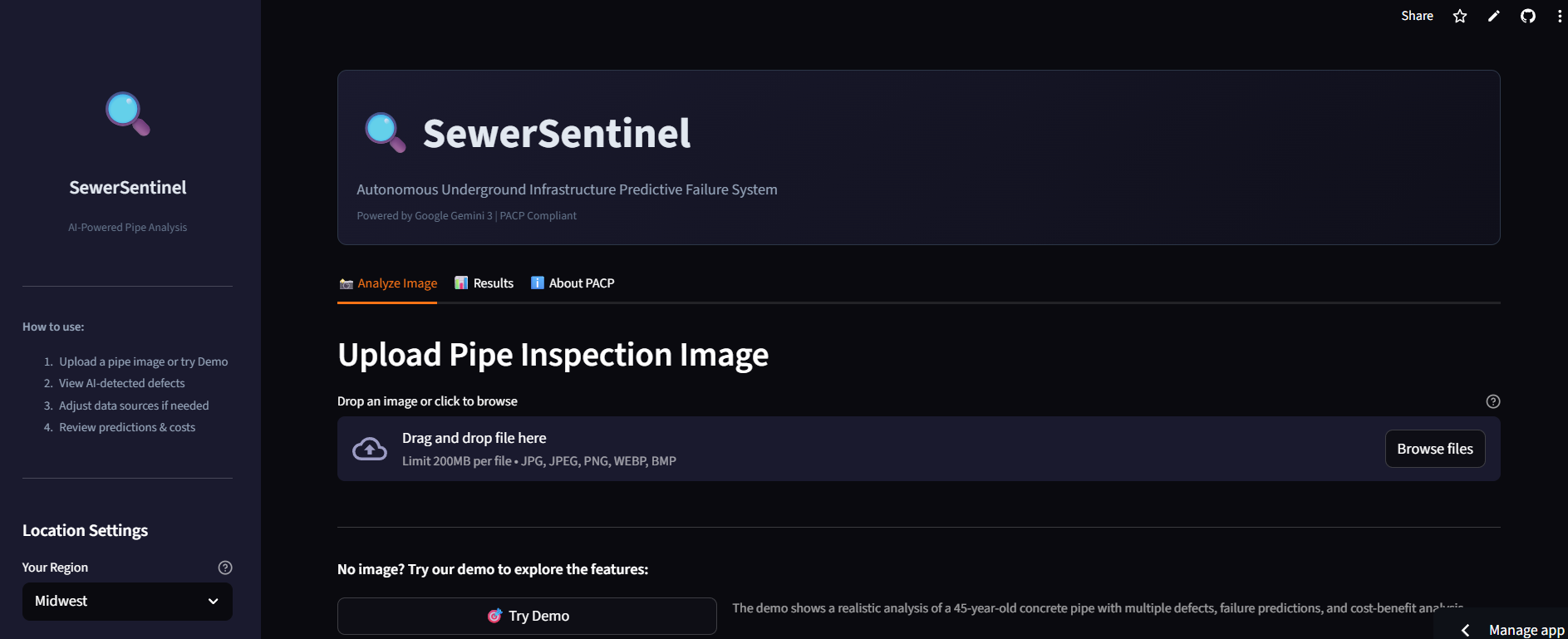This screenshot has width=1568, height=639.
Task: Click help icon beside upload label
Action: (x=1492, y=401)
